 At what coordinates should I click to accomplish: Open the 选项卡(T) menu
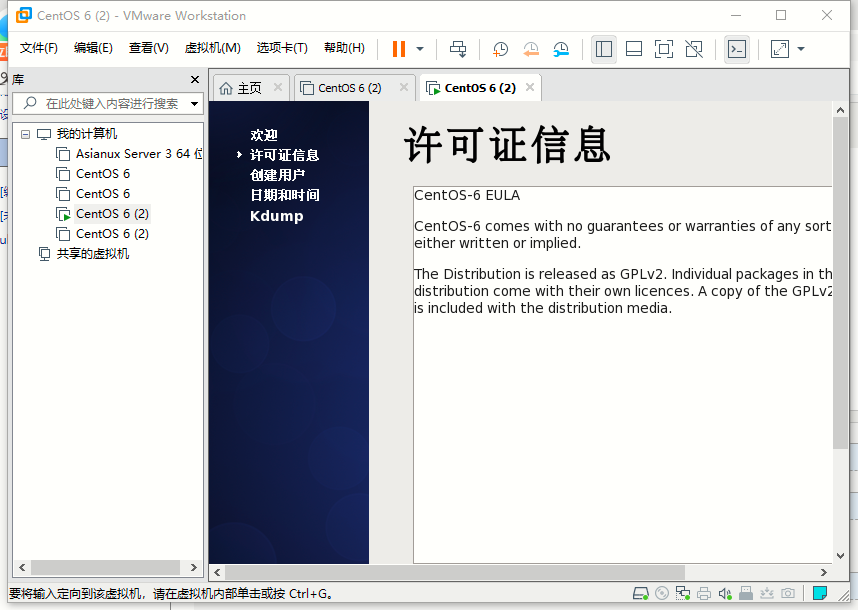click(x=282, y=48)
